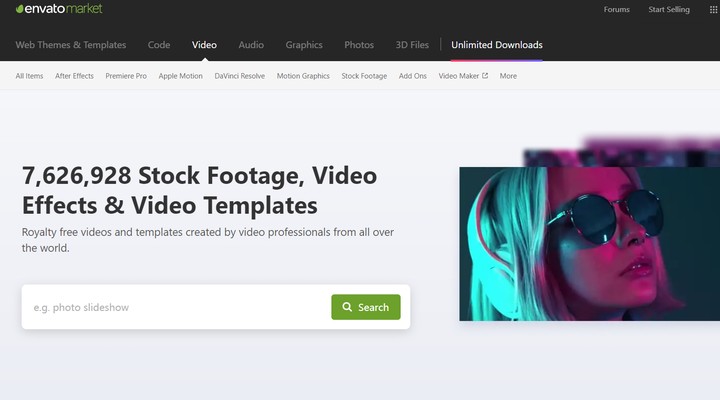Open the 3D Files category
This screenshot has width=720, height=400.
pyautogui.click(x=412, y=45)
